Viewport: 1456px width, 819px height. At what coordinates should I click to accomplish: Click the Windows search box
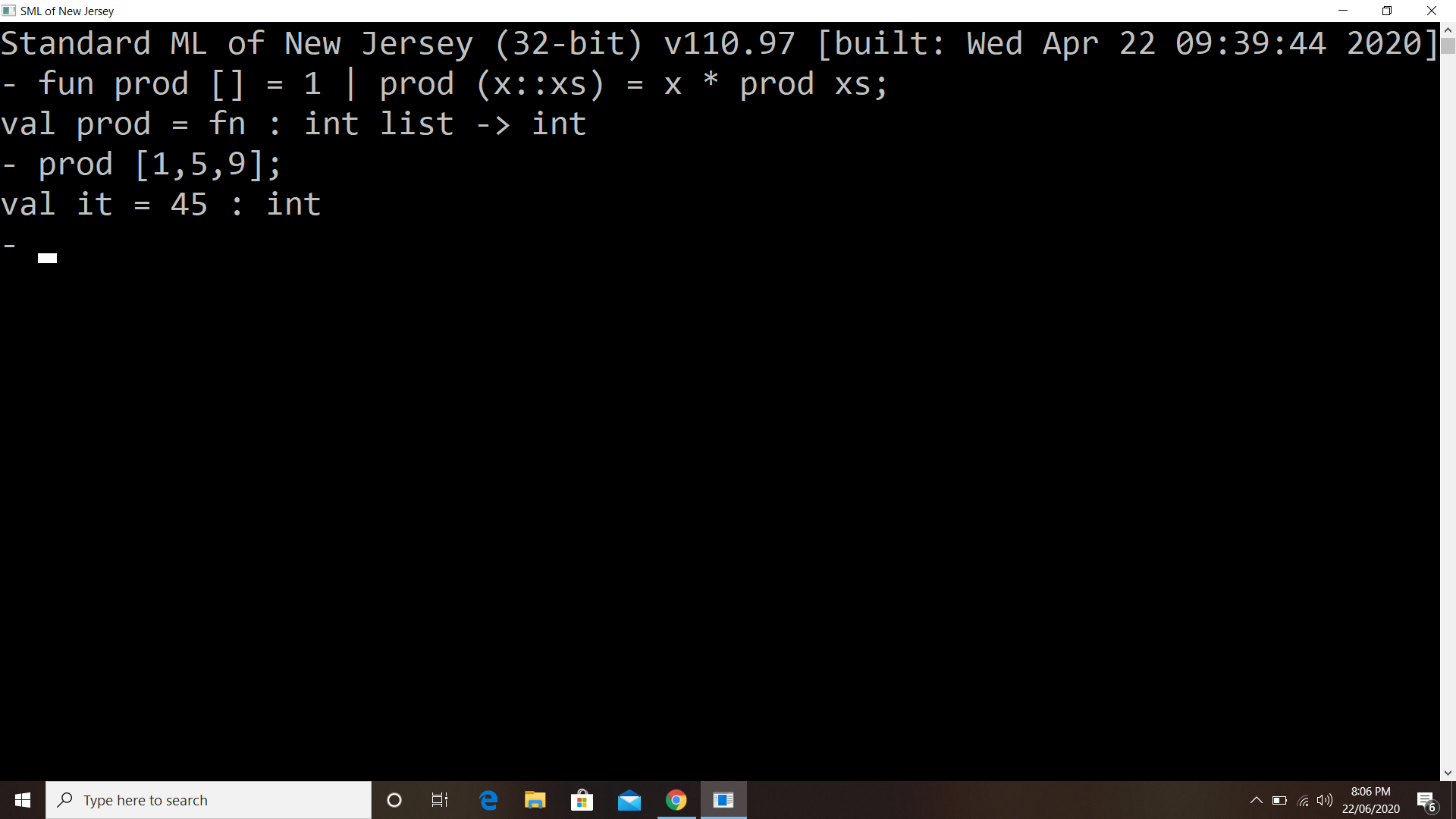208,799
